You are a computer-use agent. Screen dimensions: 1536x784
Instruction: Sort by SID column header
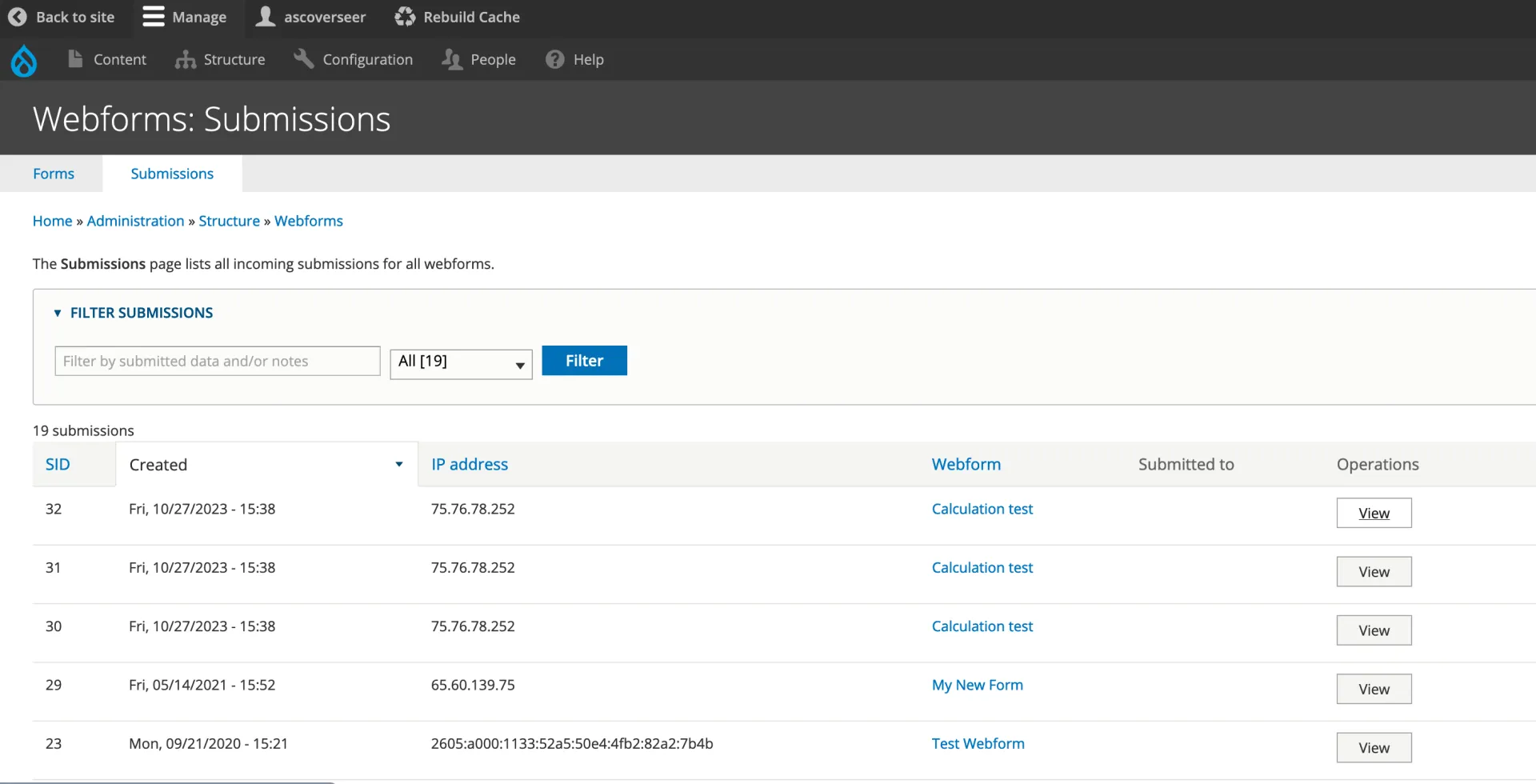pos(58,464)
